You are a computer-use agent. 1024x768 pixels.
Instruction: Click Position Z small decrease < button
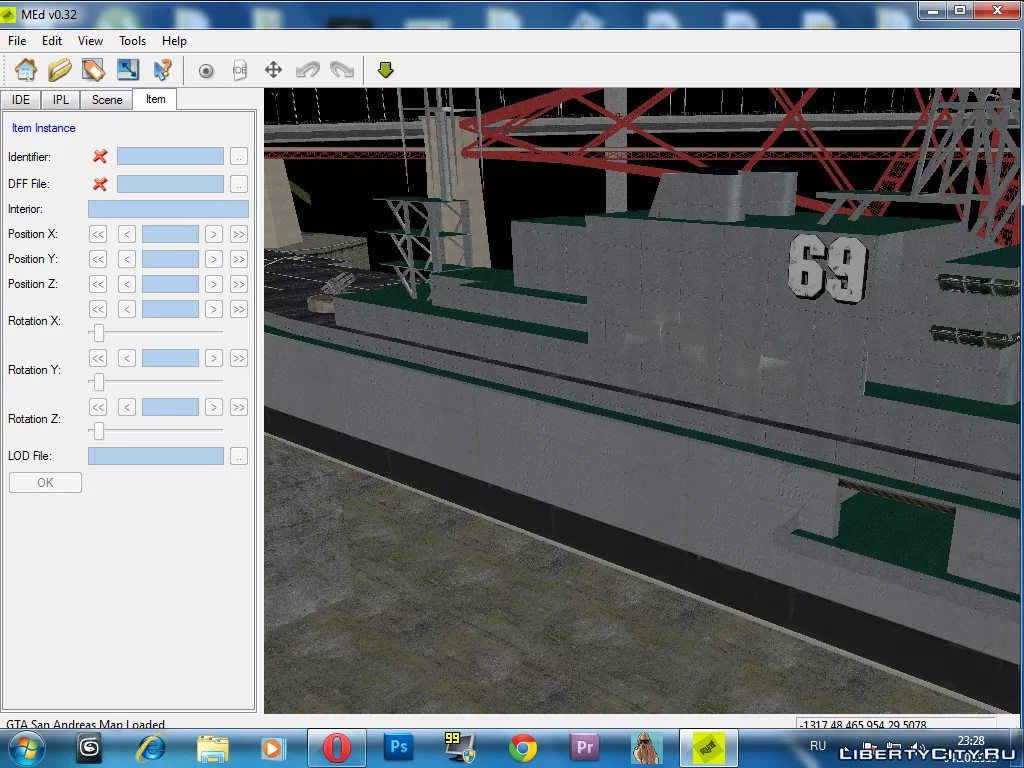click(x=127, y=284)
